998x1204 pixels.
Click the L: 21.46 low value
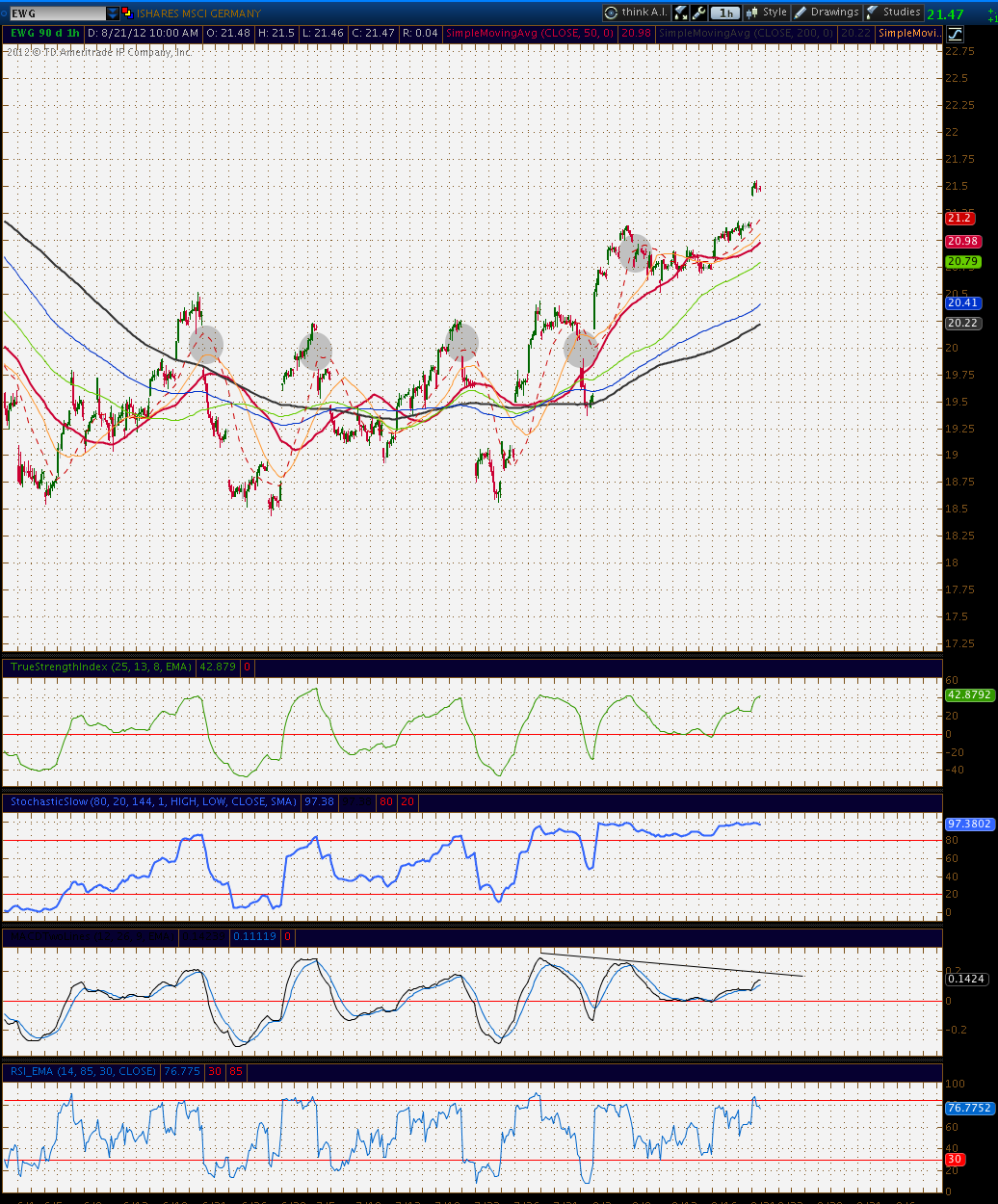pyautogui.click(x=324, y=33)
